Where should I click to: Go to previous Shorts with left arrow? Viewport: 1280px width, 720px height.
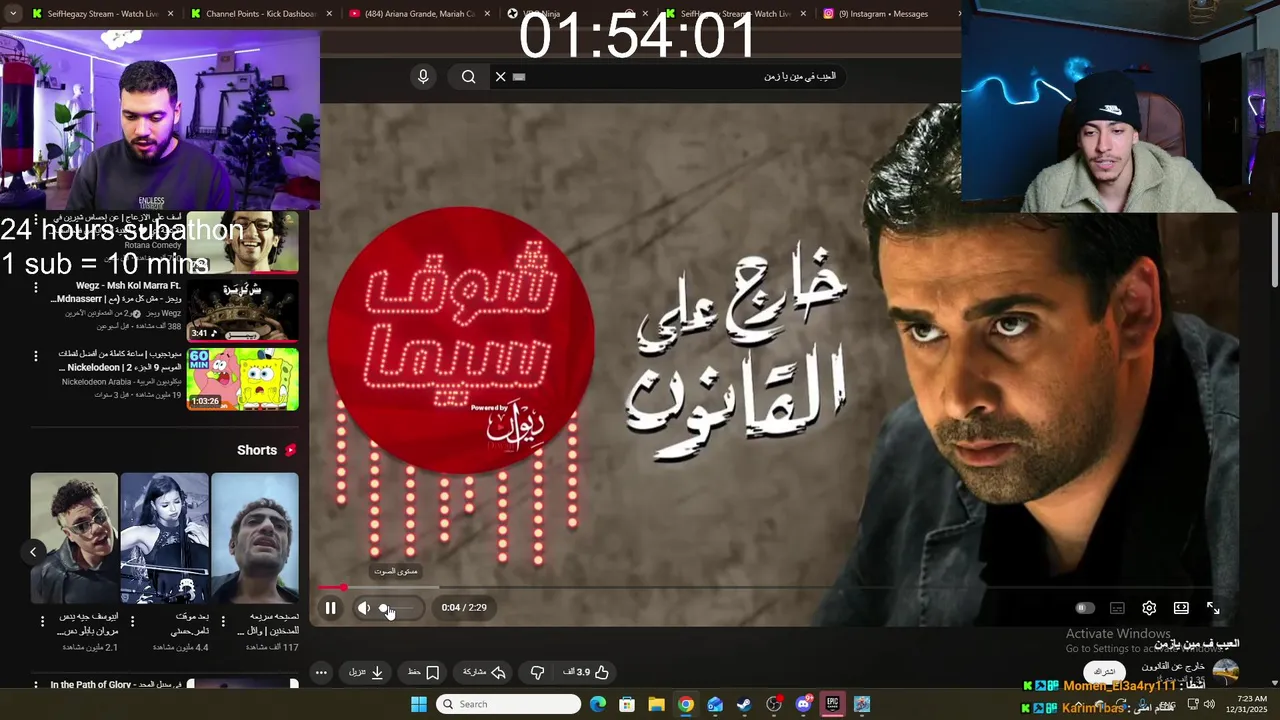click(33, 552)
